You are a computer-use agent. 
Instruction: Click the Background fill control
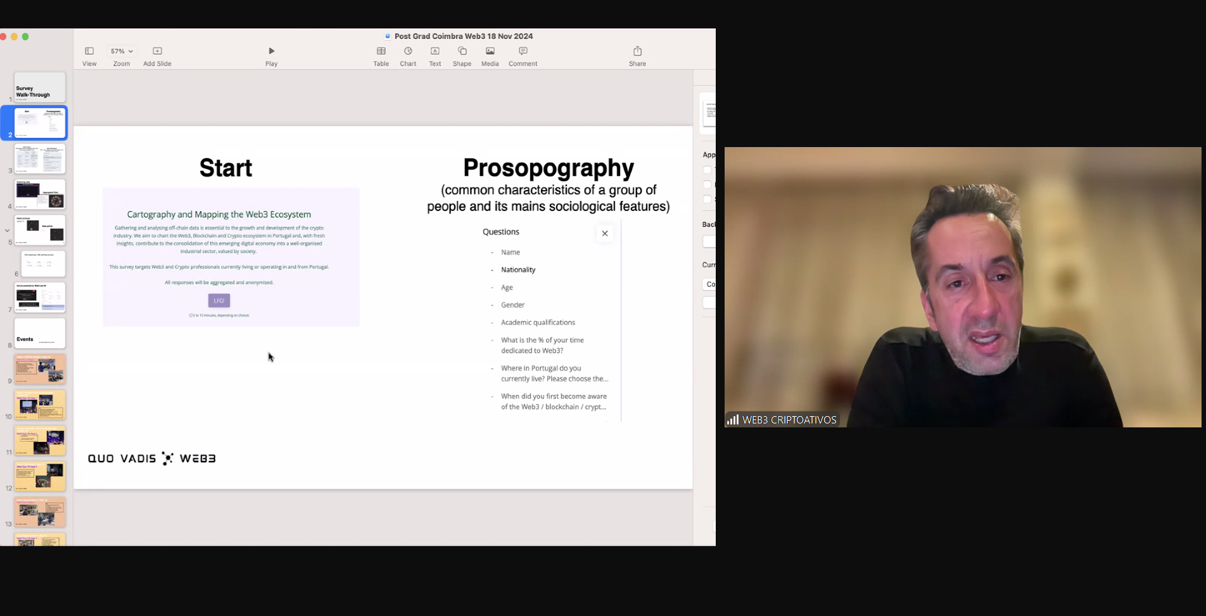point(708,241)
